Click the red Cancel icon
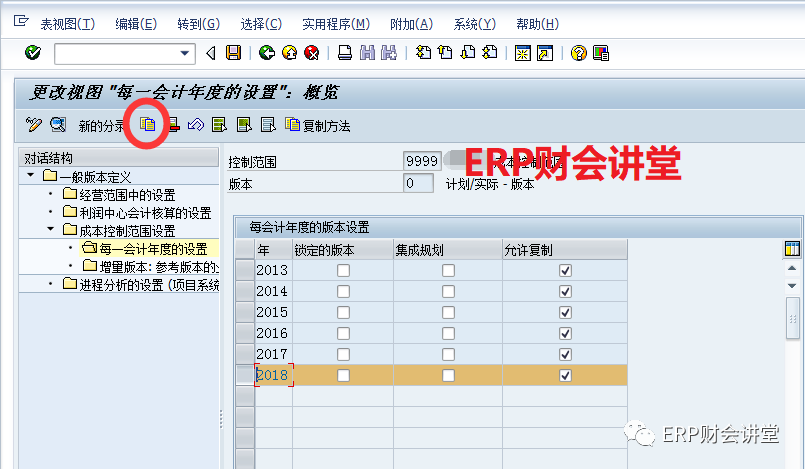Image resolution: width=805 pixels, height=469 pixels. click(x=311, y=53)
